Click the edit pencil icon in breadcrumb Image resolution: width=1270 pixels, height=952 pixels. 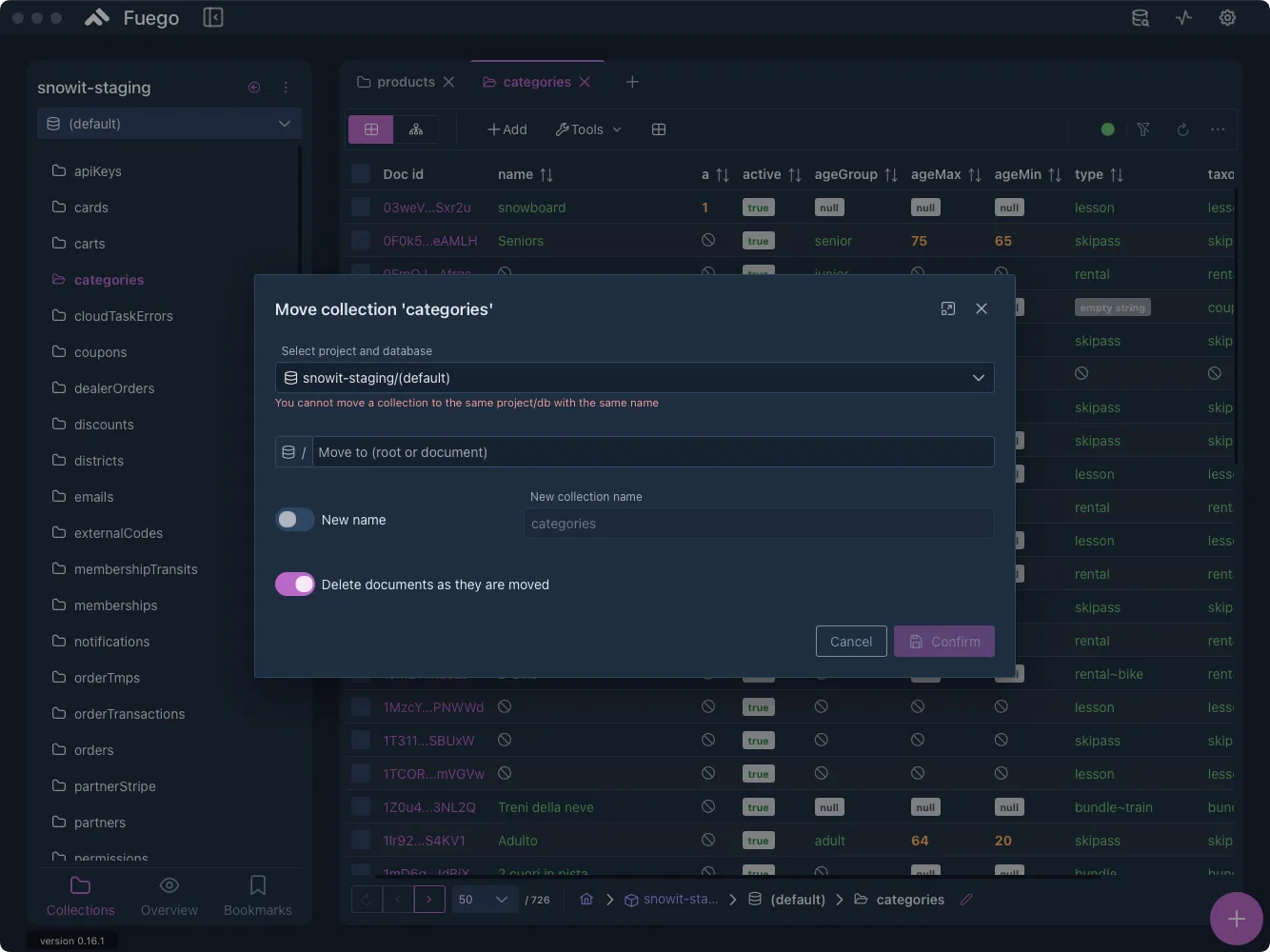tap(966, 900)
